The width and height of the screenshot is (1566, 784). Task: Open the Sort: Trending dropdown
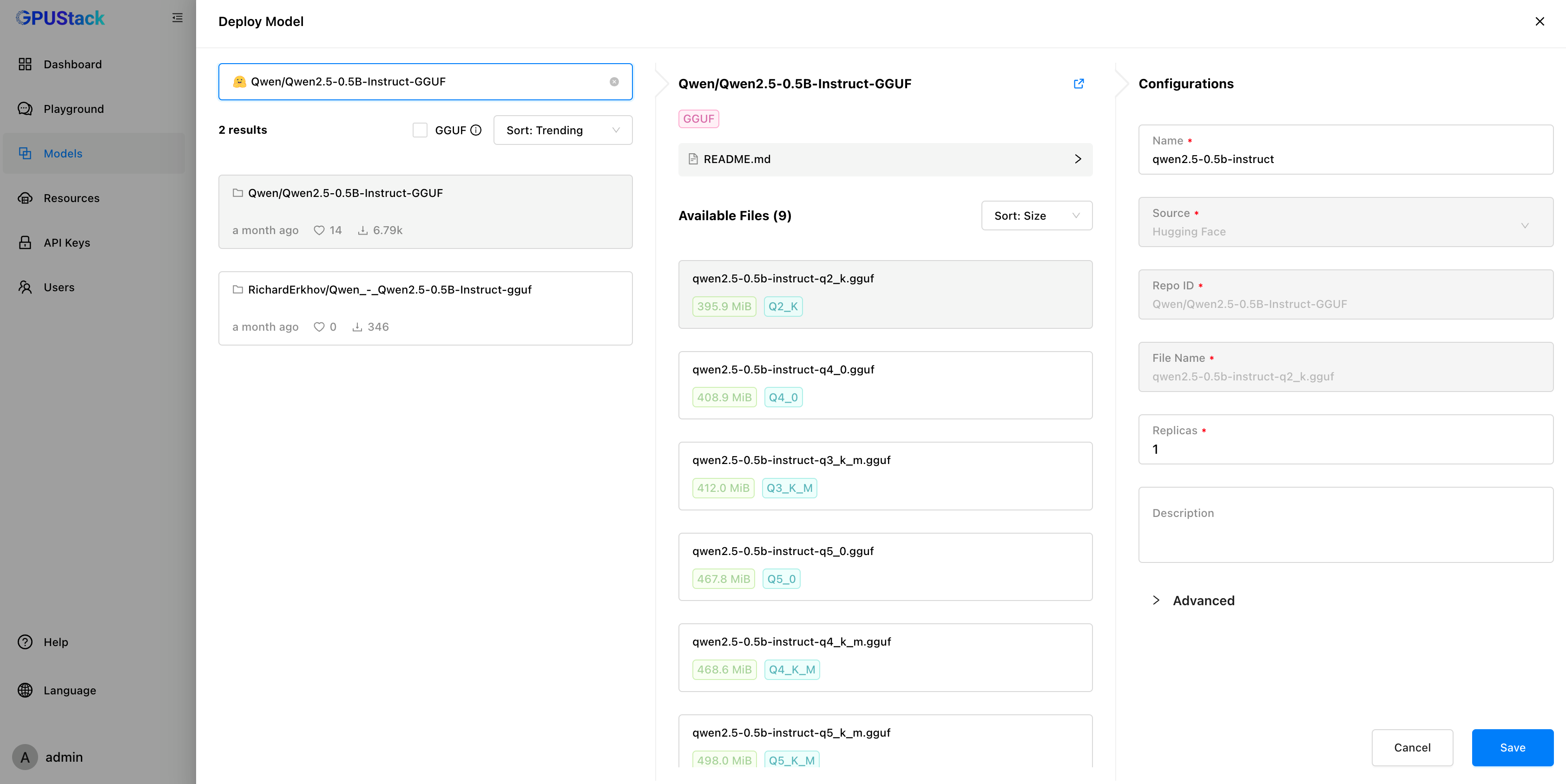[x=562, y=130]
